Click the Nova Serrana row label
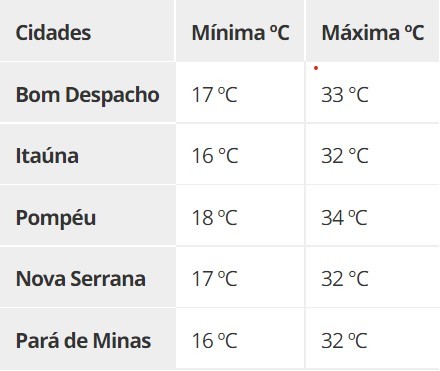Viewport: 440px width, 371px height. [x=81, y=279]
